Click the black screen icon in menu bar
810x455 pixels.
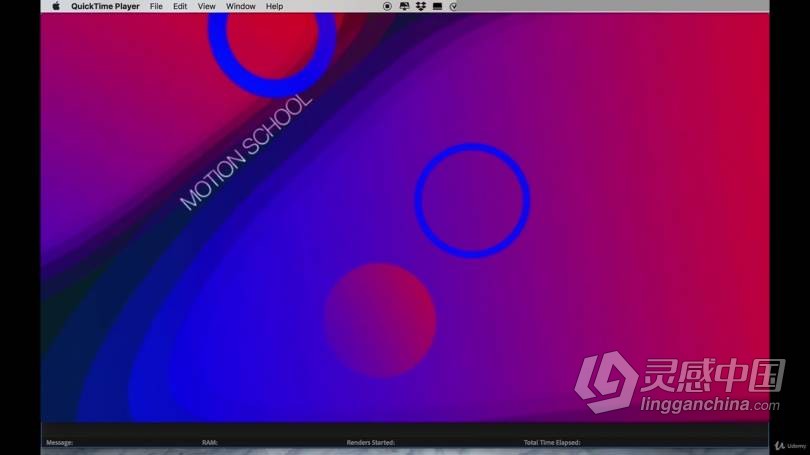(437, 6)
